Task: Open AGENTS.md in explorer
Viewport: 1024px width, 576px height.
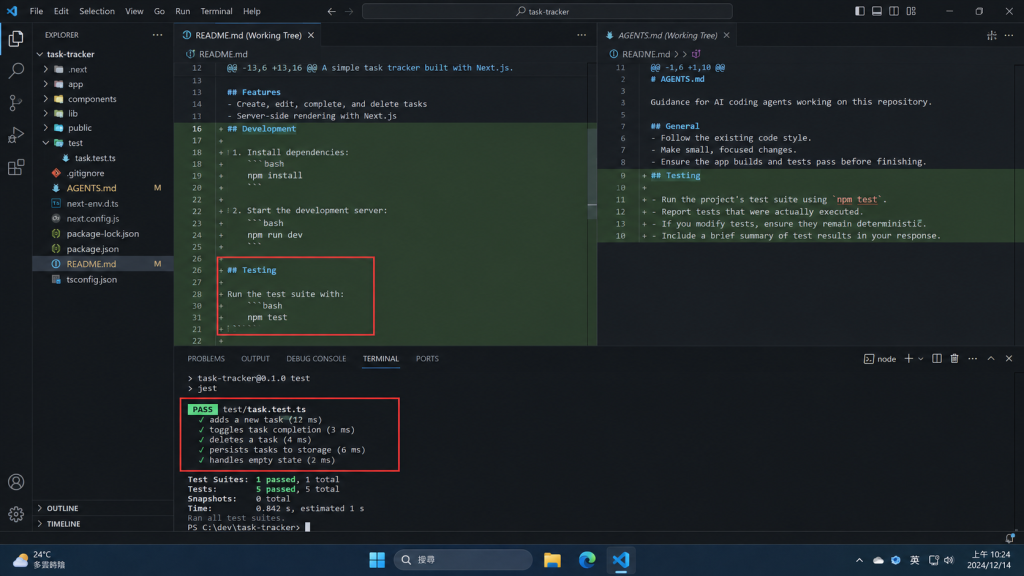Action: [x=91, y=188]
